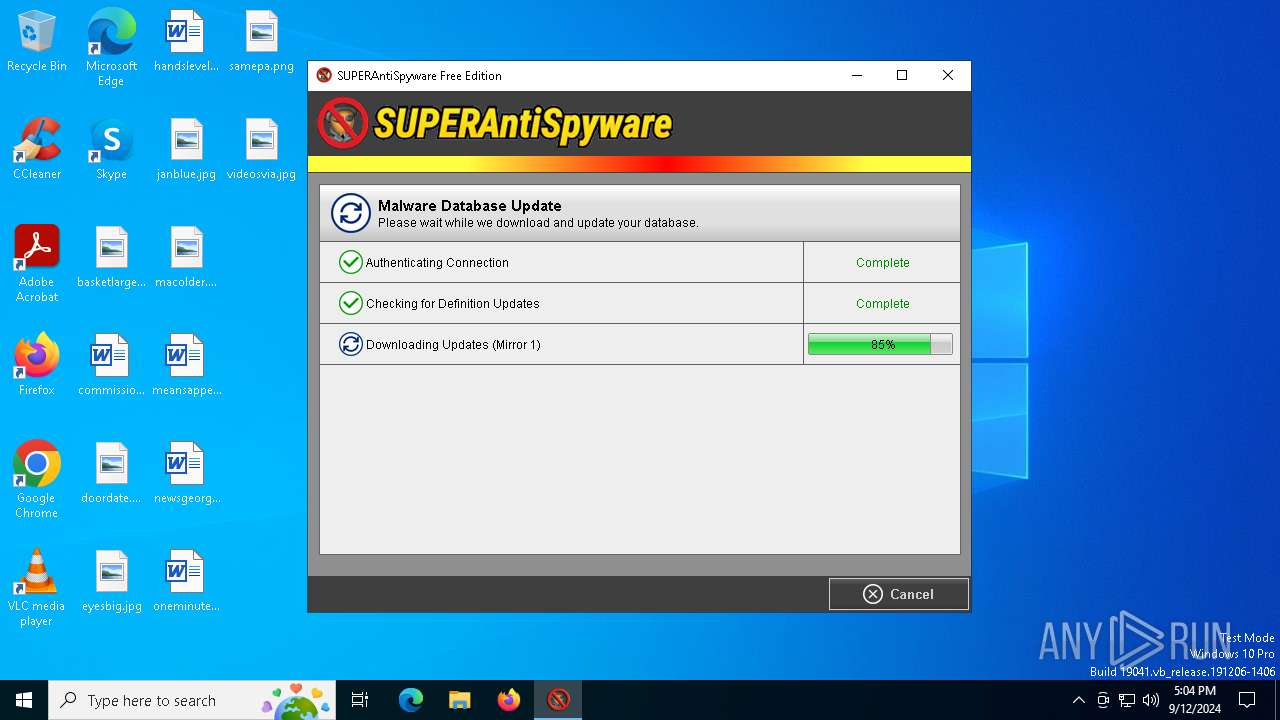Select the basketlarge image file icon
Screen dimensions: 1280x720
[111, 257]
